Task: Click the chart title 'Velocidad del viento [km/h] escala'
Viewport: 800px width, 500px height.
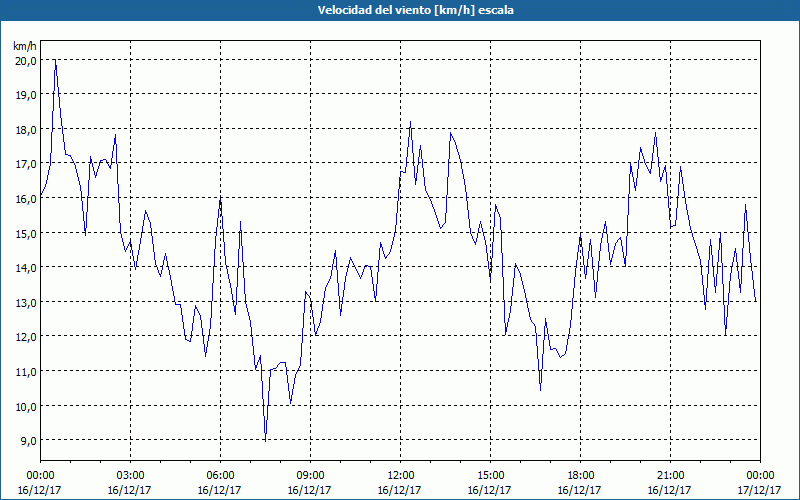Action: pyautogui.click(x=415, y=10)
